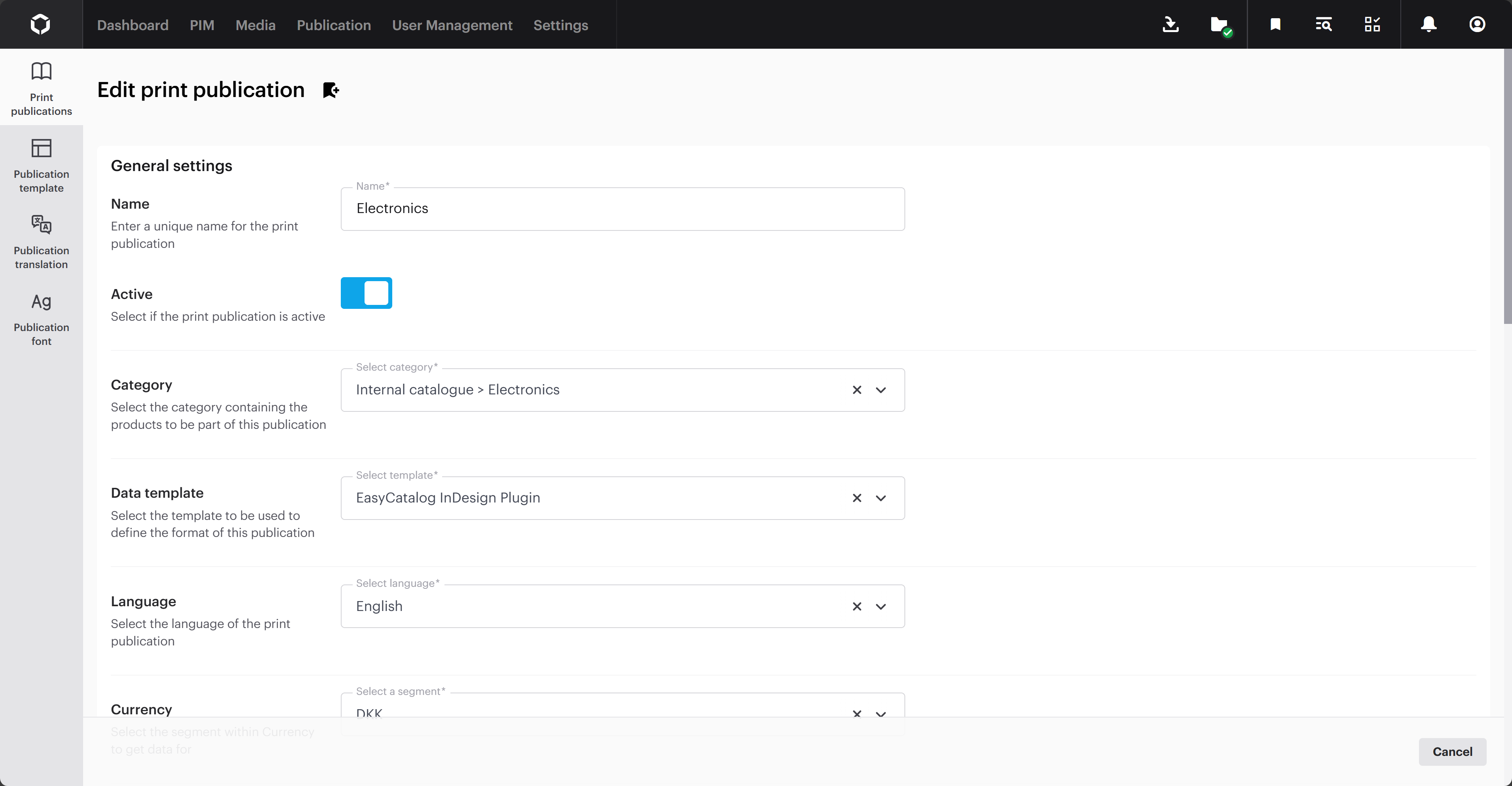Open Publication font settings from sidebar
This screenshot has height=786, width=1512.
pyautogui.click(x=41, y=319)
